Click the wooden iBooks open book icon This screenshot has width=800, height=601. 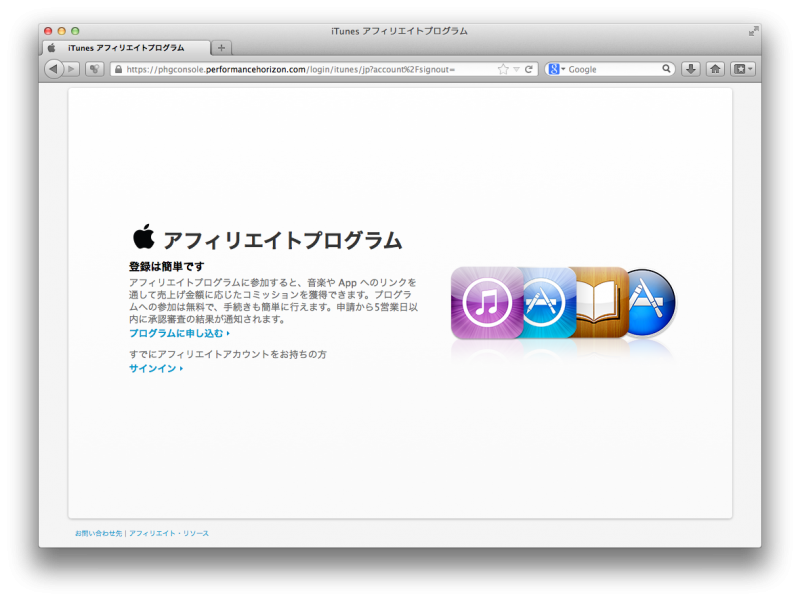(x=601, y=303)
